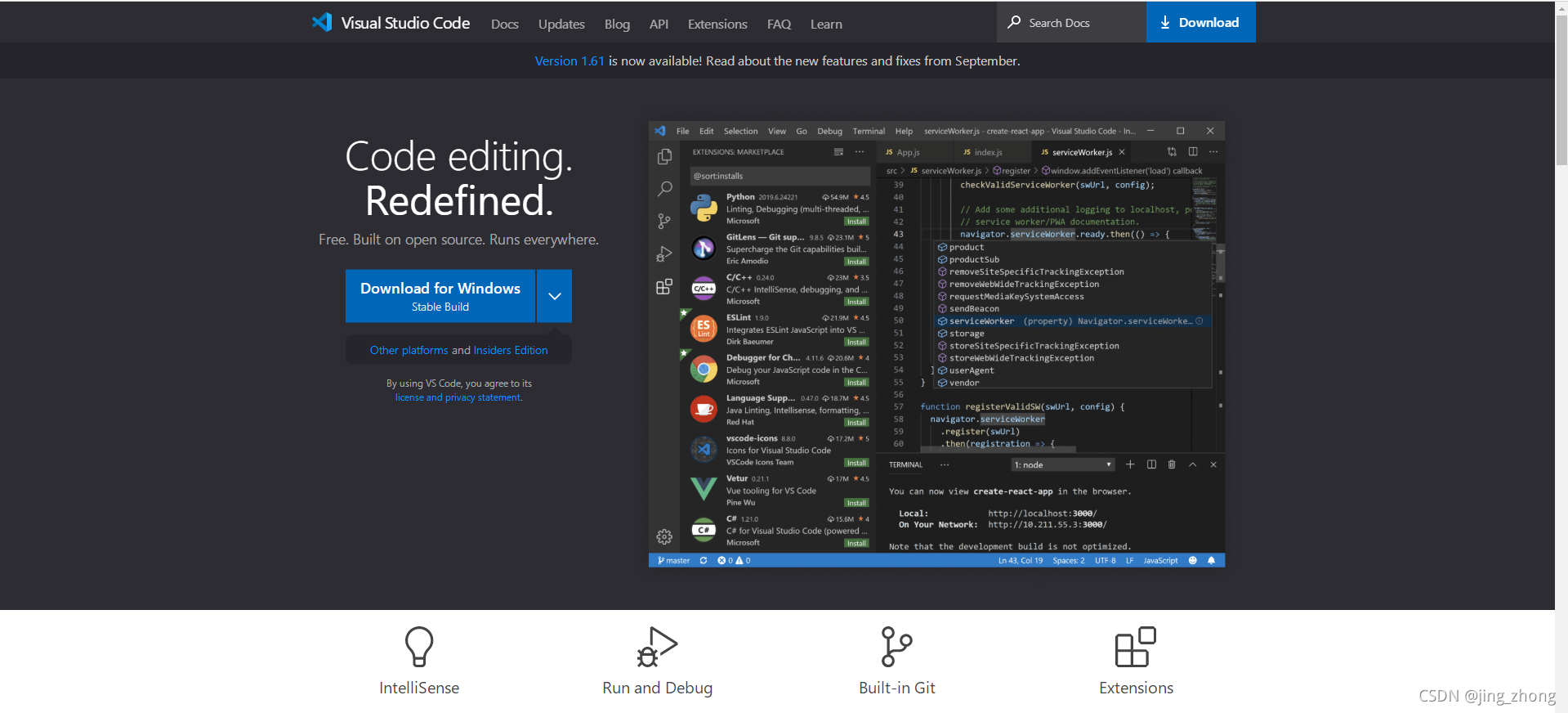Open the Other platforms link
This screenshot has width=1568, height=713.
(x=409, y=350)
